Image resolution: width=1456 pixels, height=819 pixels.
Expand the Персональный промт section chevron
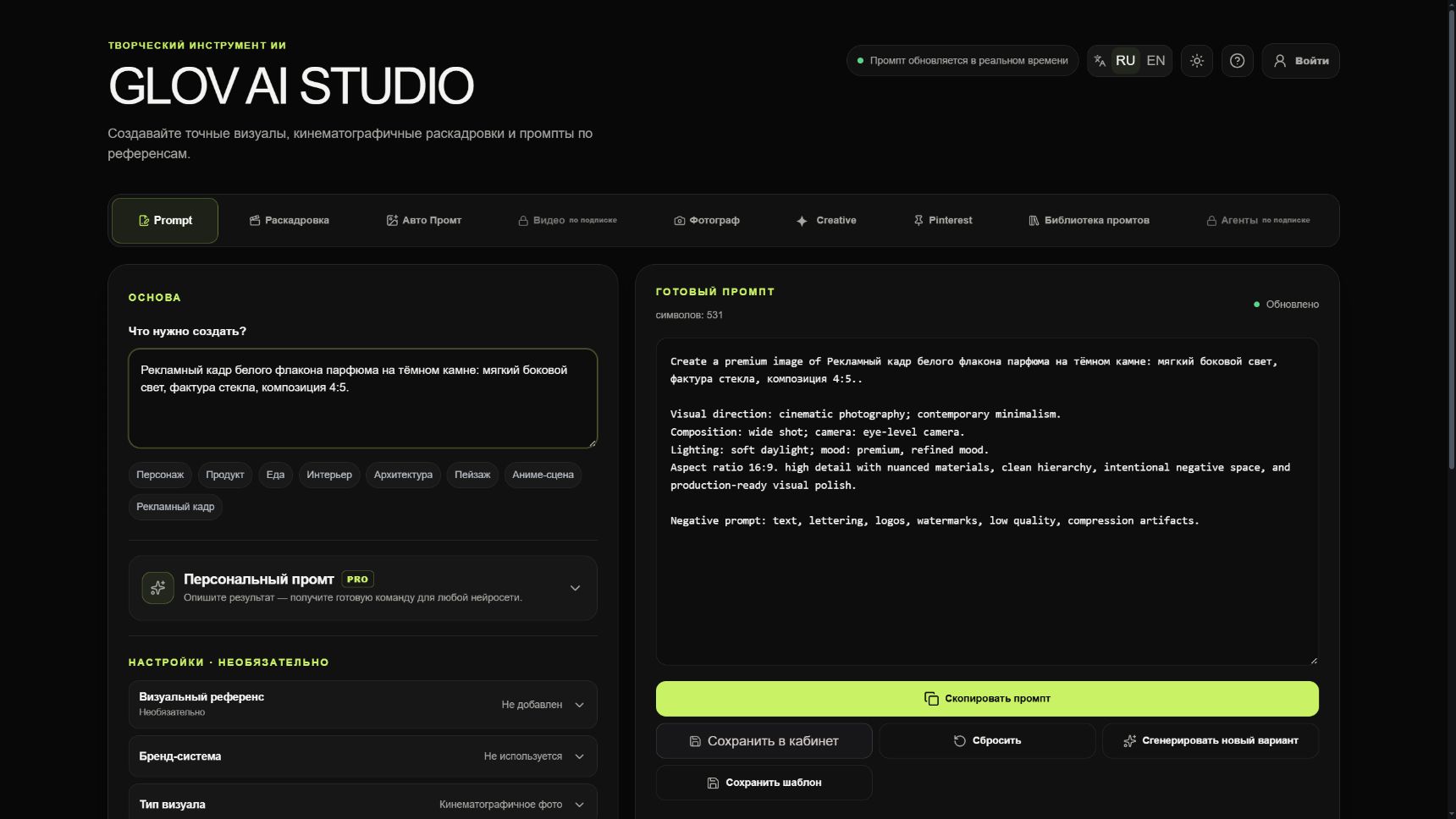click(575, 588)
